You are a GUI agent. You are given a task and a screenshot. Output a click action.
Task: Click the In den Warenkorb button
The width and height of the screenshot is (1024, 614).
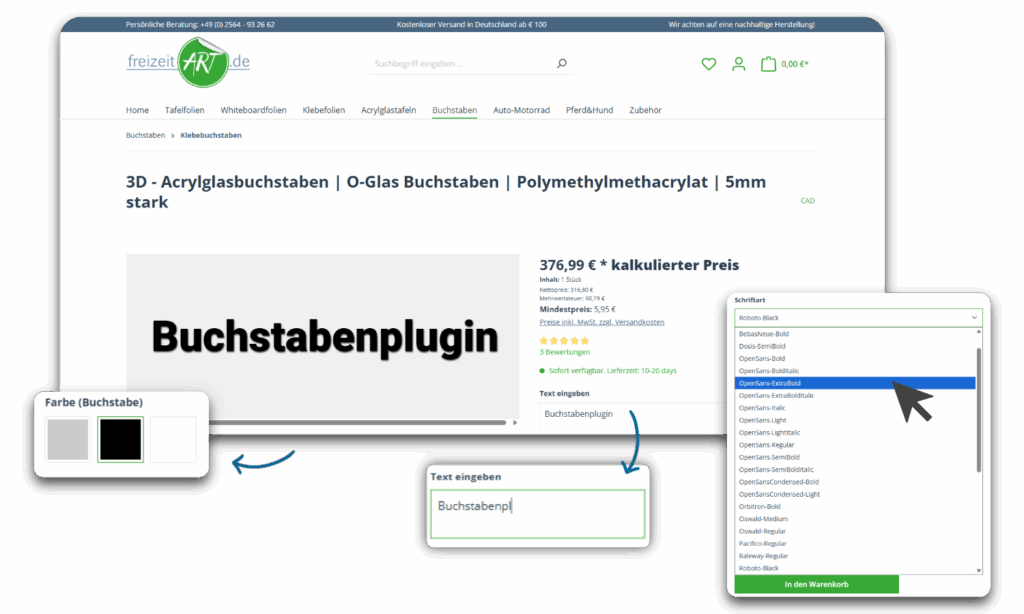point(815,584)
